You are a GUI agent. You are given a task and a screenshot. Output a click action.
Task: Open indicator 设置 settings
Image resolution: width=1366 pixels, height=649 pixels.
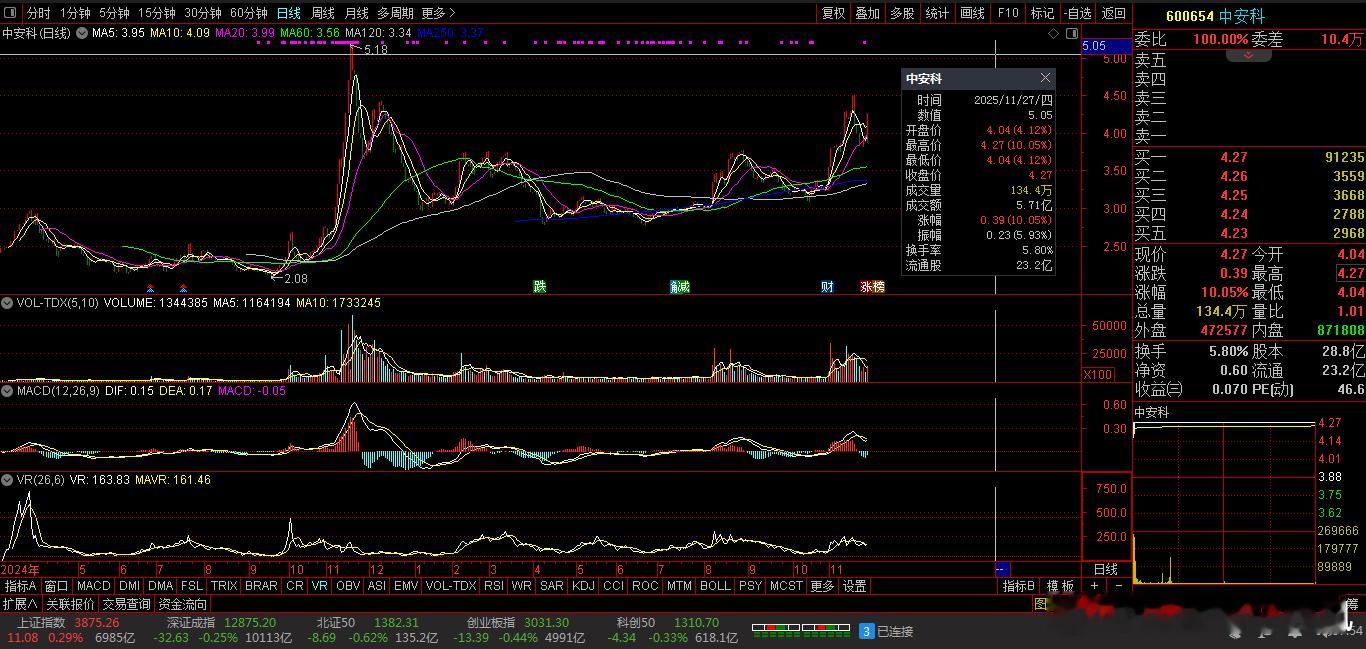click(x=854, y=586)
